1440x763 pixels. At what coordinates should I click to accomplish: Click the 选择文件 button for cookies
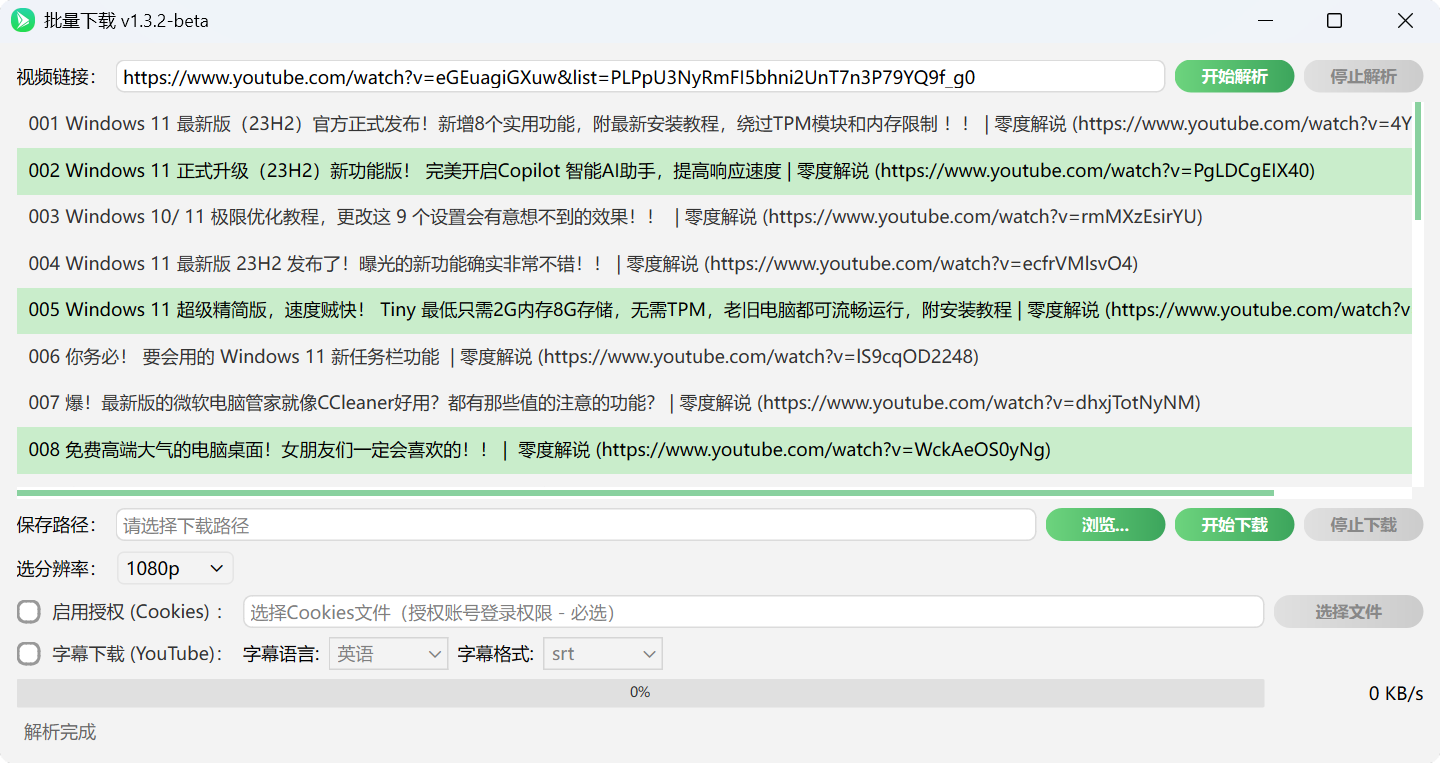[x=1348, y=612]
